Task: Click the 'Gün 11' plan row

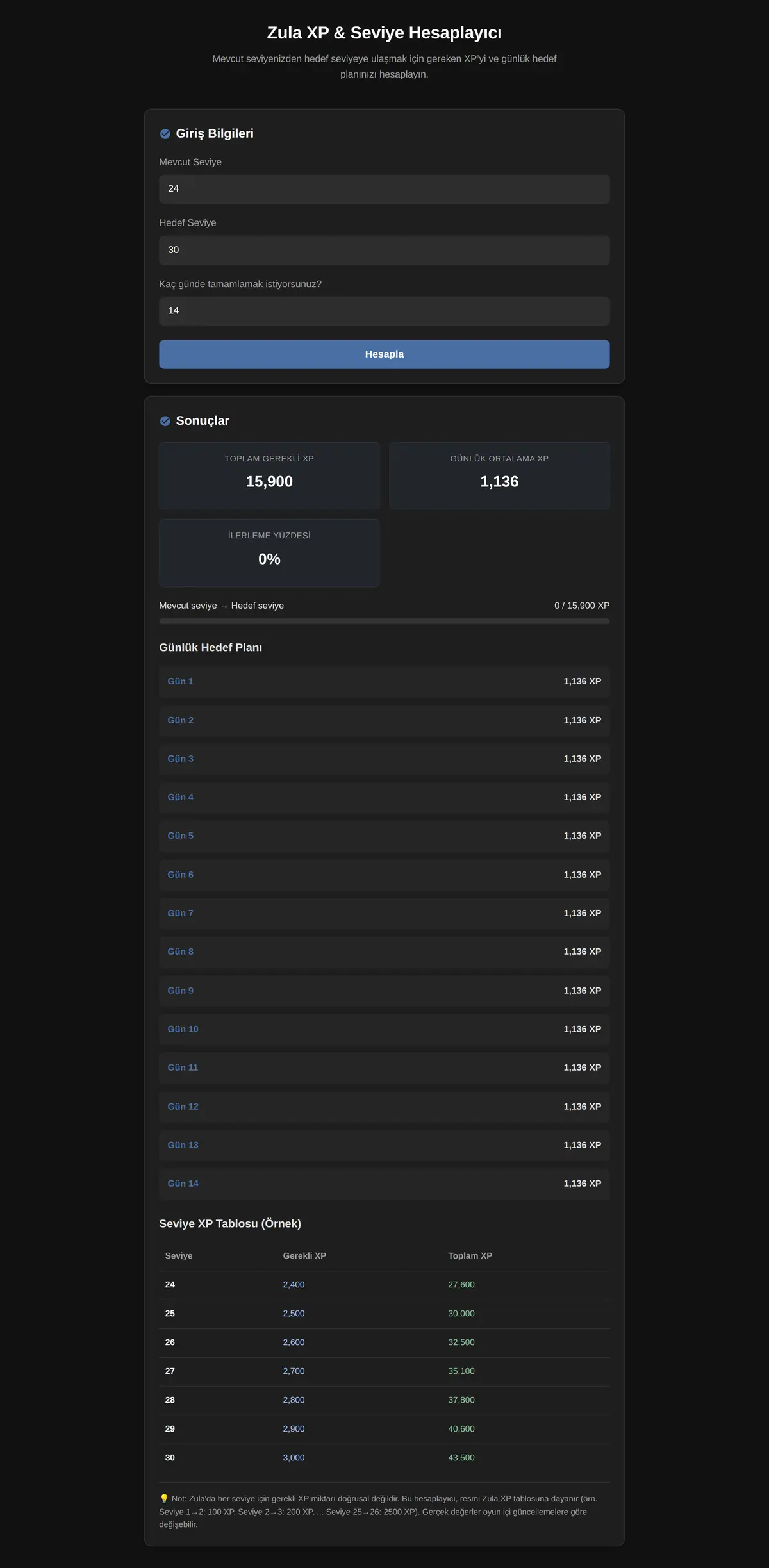Action: pos(384,1068)
